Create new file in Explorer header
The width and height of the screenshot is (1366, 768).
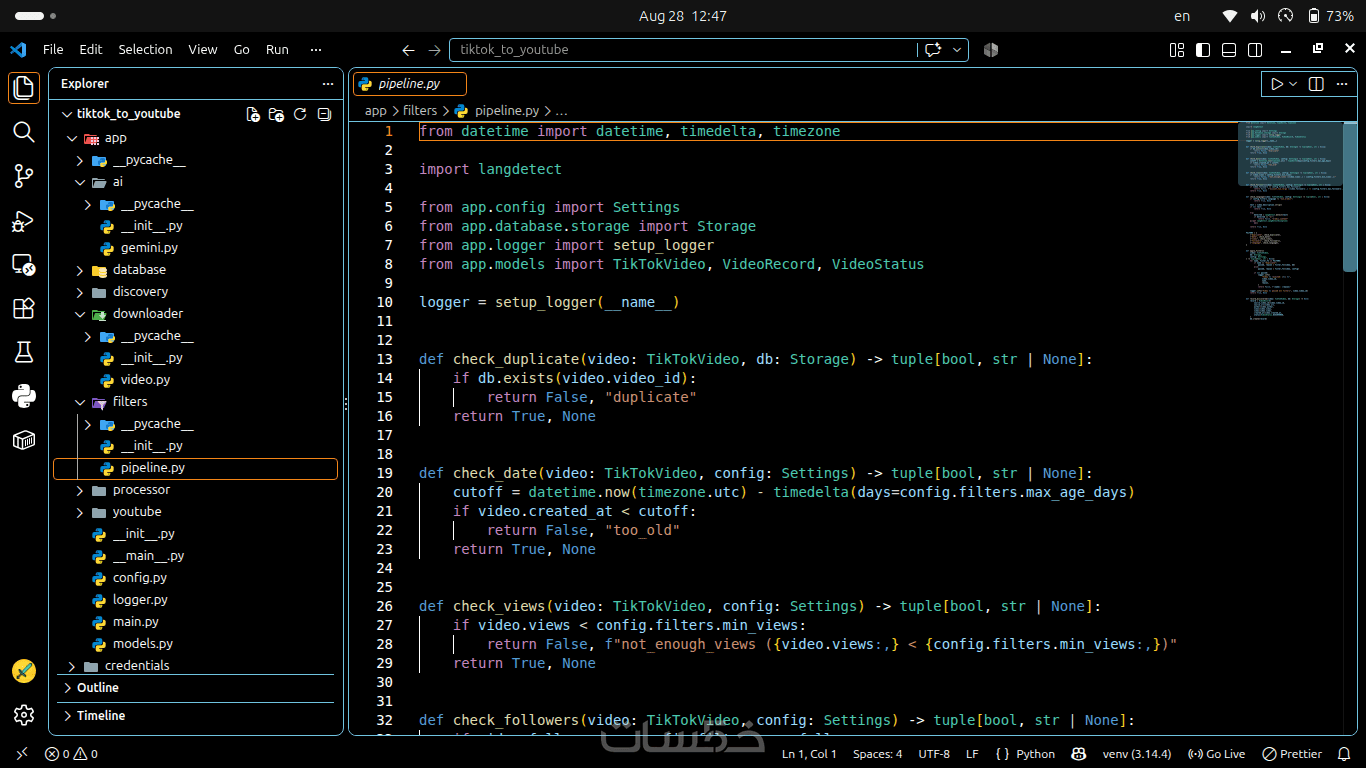[x=253, y=114]
